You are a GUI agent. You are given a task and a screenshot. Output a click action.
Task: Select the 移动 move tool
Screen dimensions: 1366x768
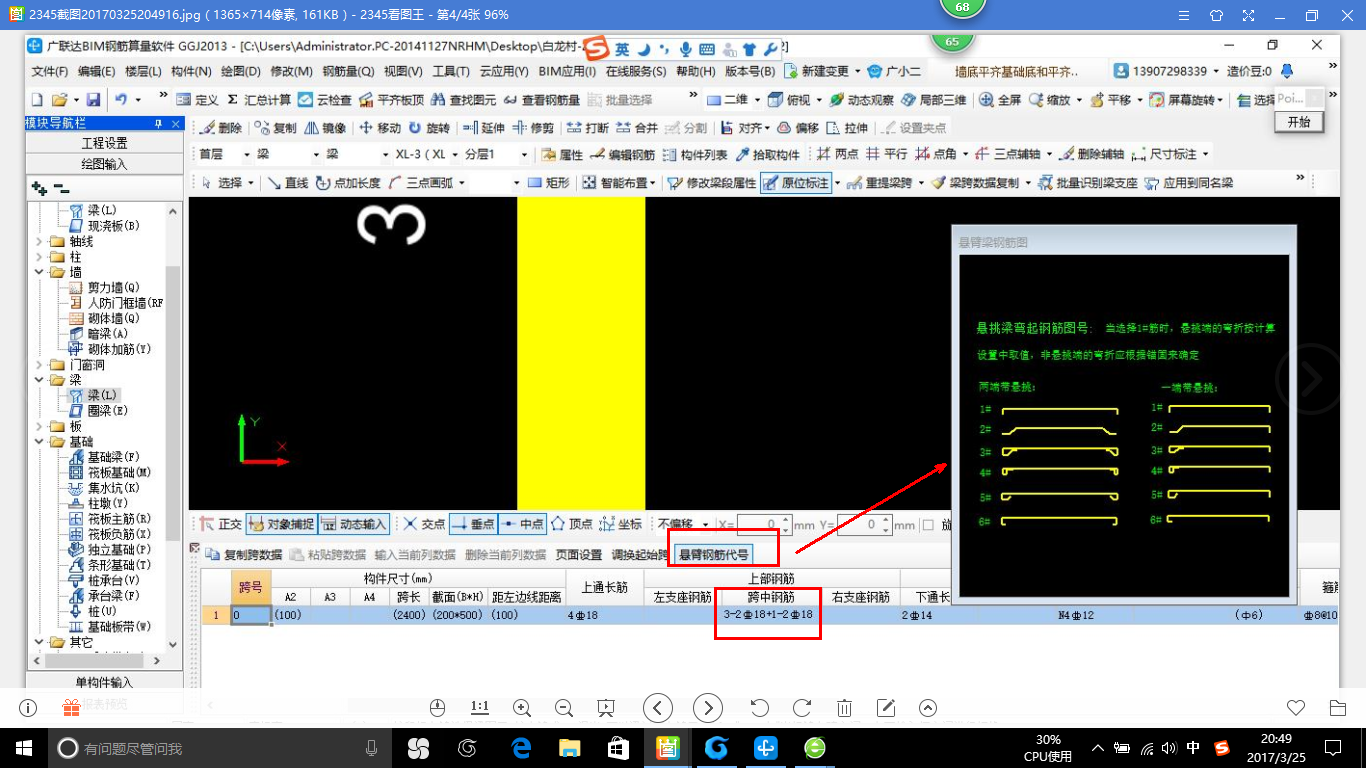pos(380,128)
